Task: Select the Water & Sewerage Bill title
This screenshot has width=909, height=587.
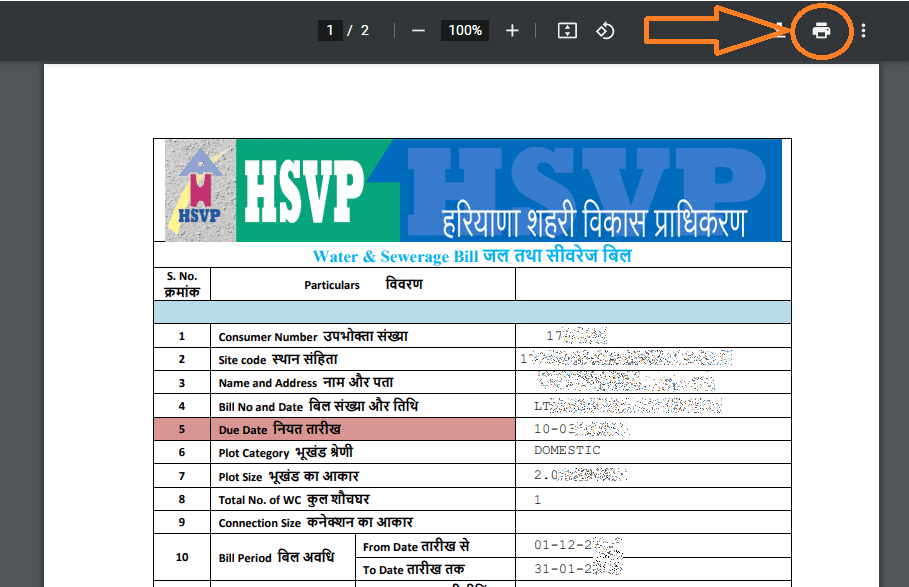Action: click(470, 256)
